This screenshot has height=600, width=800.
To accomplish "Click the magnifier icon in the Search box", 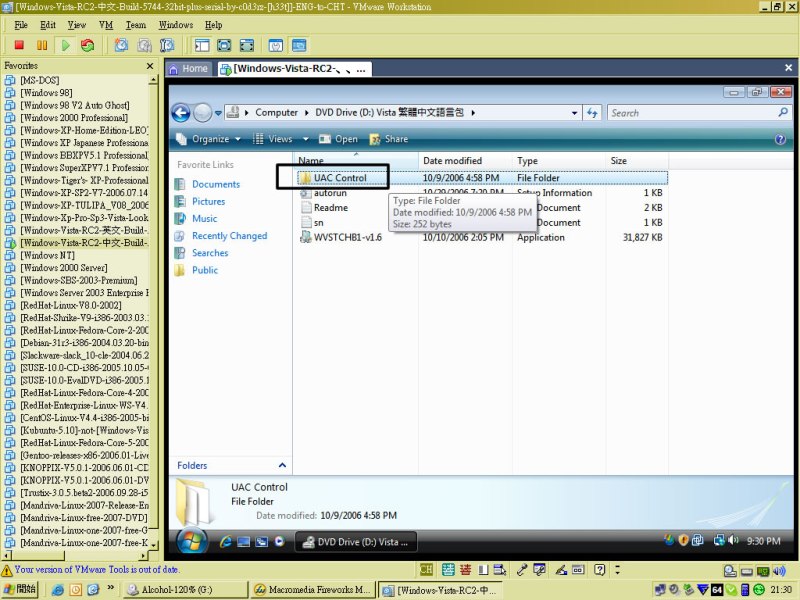I will (x=783, y=112).
